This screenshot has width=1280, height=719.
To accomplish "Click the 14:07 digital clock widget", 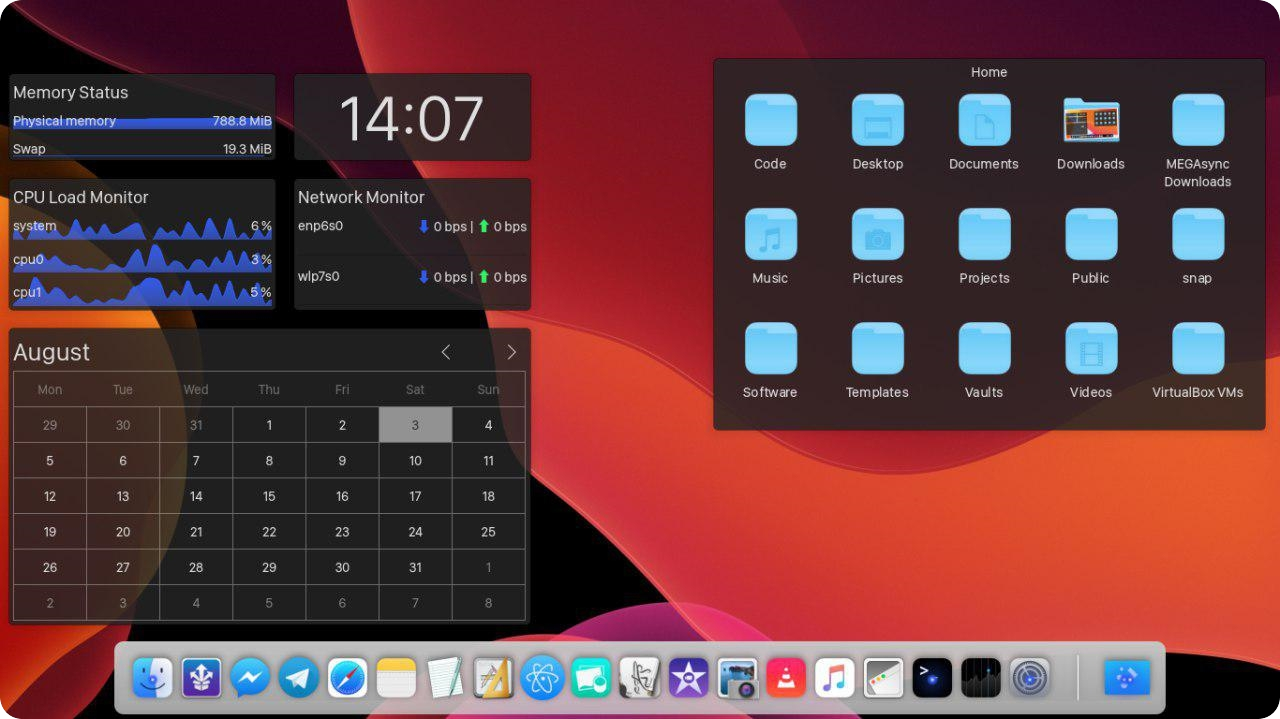I will coord(412,117).
